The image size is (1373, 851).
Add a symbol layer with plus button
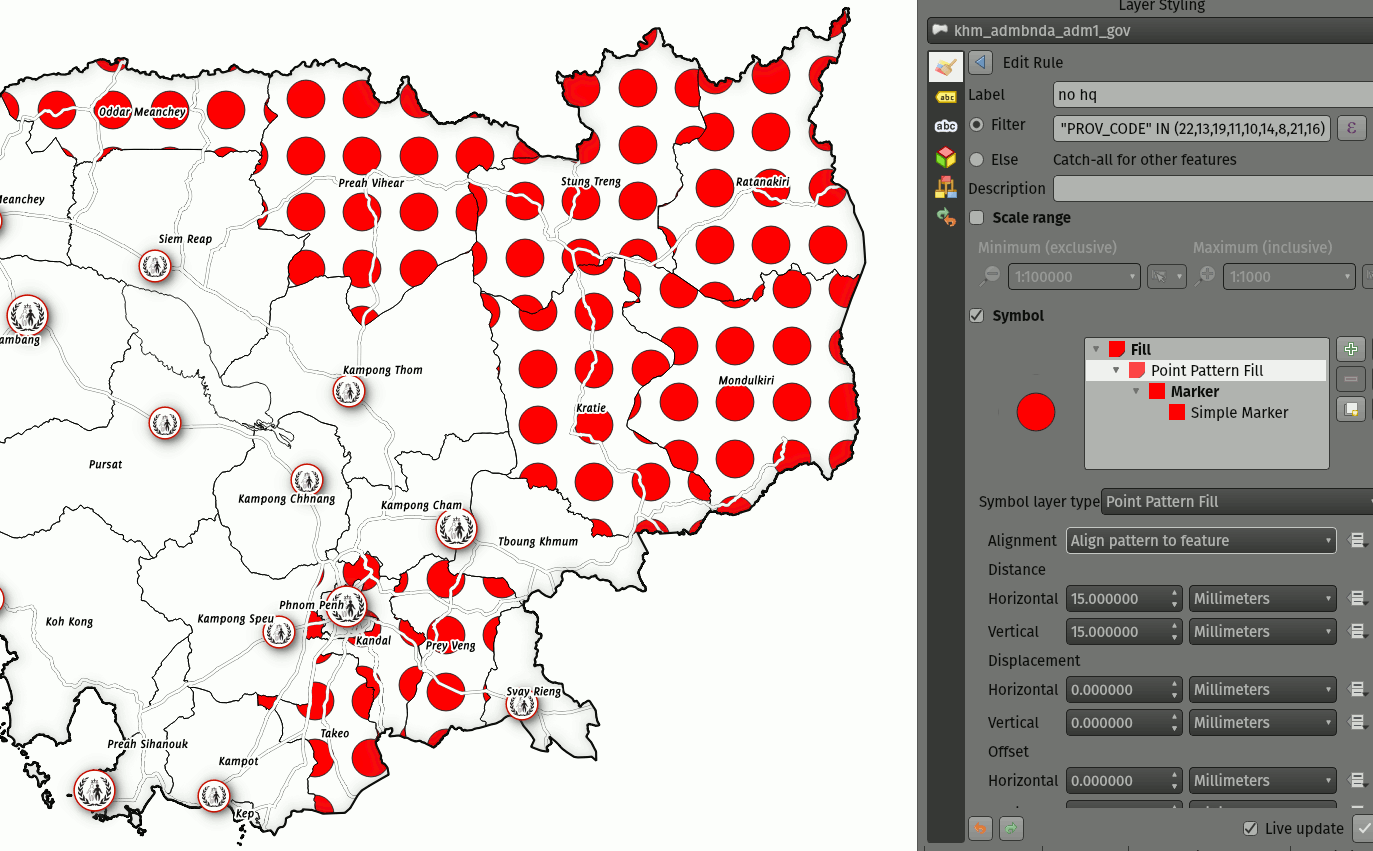pyautogui.click(x=1351, y=349)
